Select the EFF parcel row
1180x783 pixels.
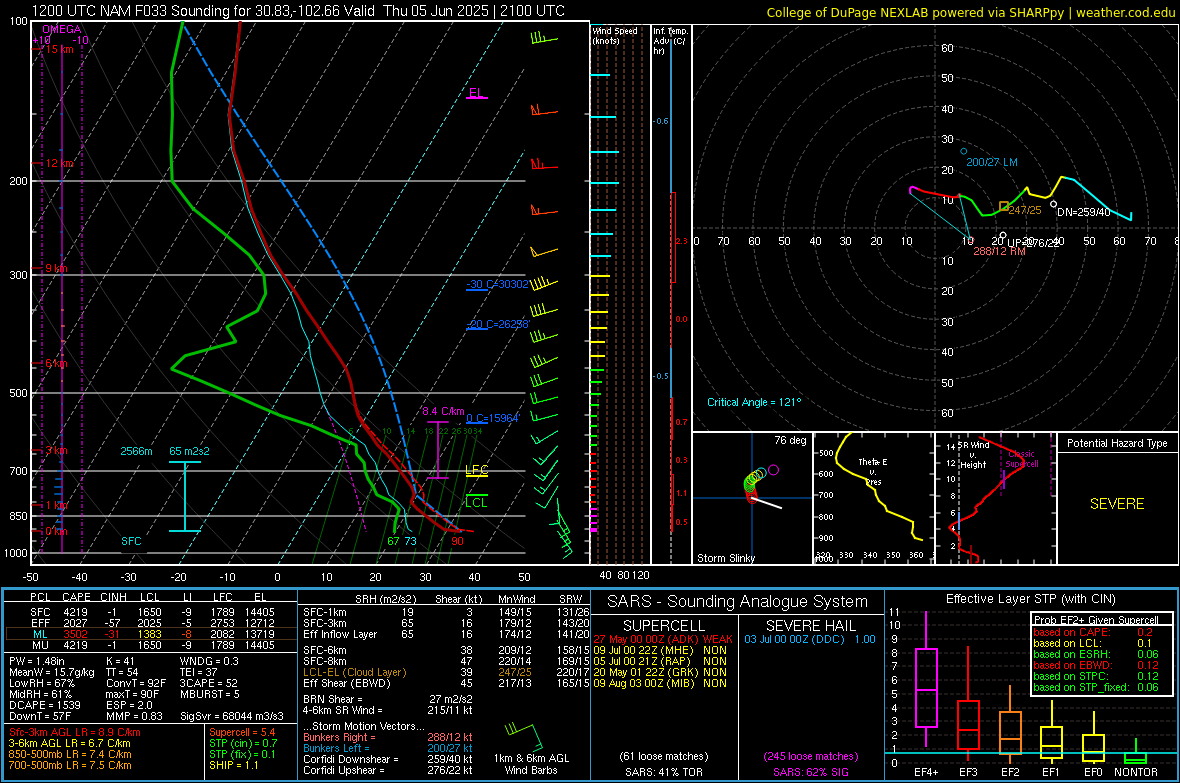(x=149, y=623)
